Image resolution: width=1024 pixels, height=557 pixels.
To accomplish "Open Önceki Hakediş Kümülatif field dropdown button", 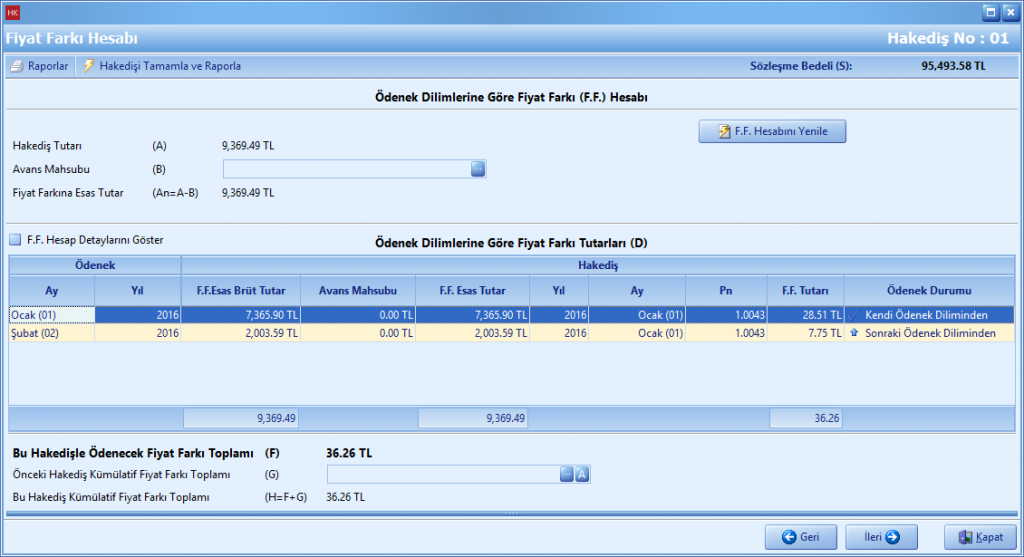I will point(567,474).
